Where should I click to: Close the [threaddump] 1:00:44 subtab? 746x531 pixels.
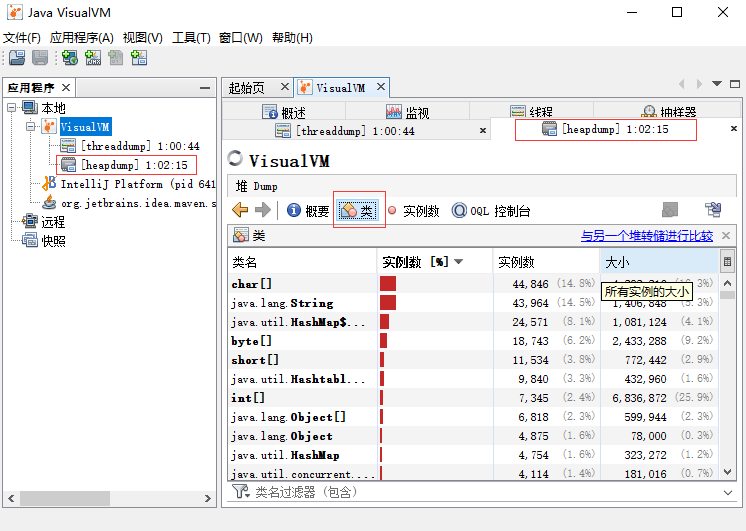tap(482, 130)
